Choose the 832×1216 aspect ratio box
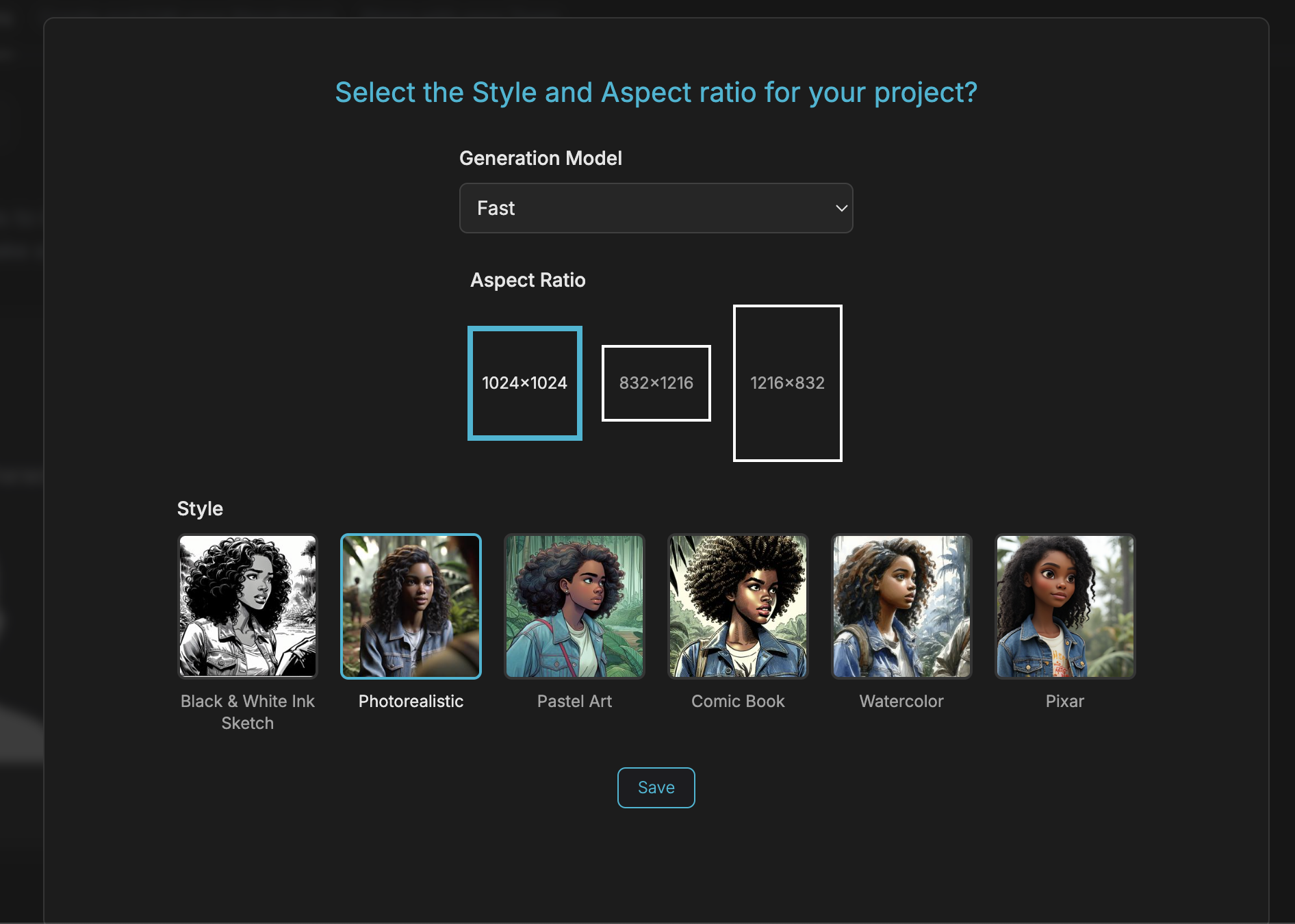The width and height of the screenshot is (1295, 924). 656,383
